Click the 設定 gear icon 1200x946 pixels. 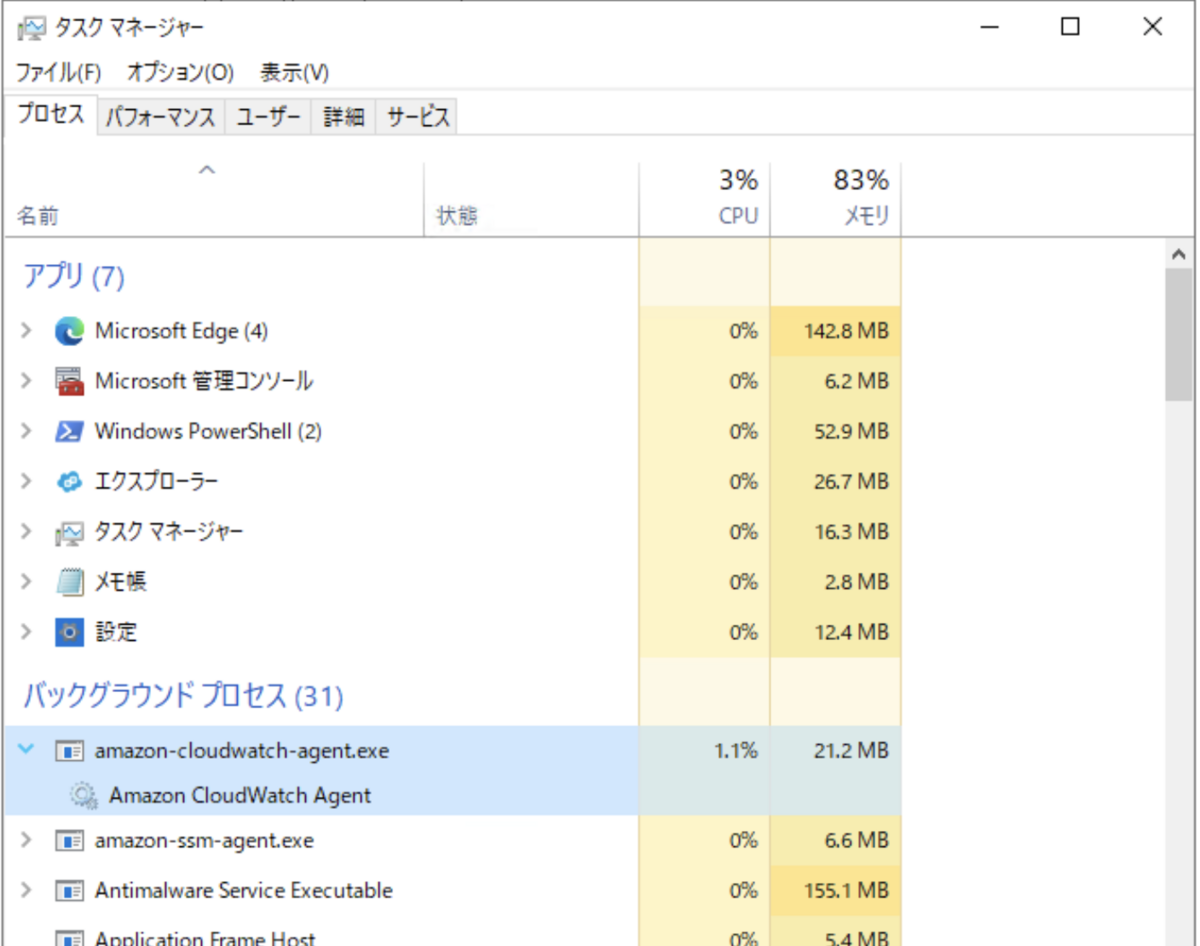coord(69,632)
